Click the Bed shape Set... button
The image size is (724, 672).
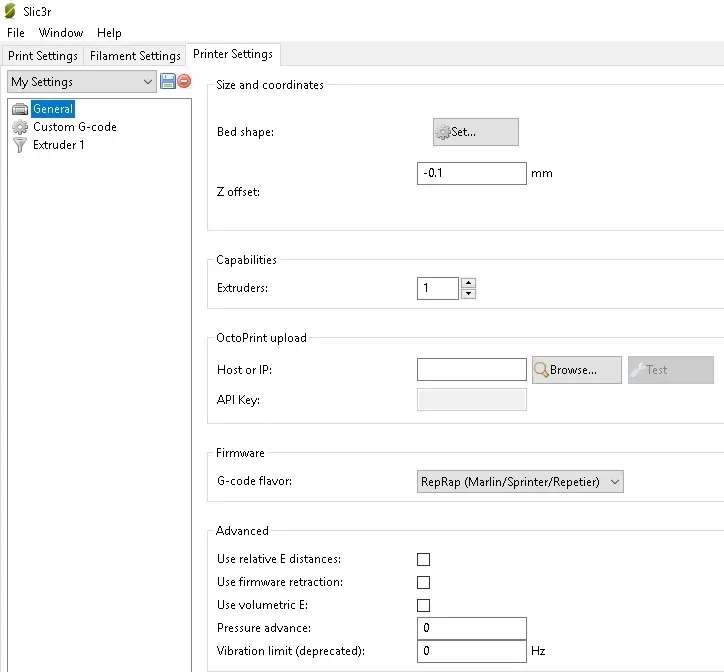click(x=476, y=132)
